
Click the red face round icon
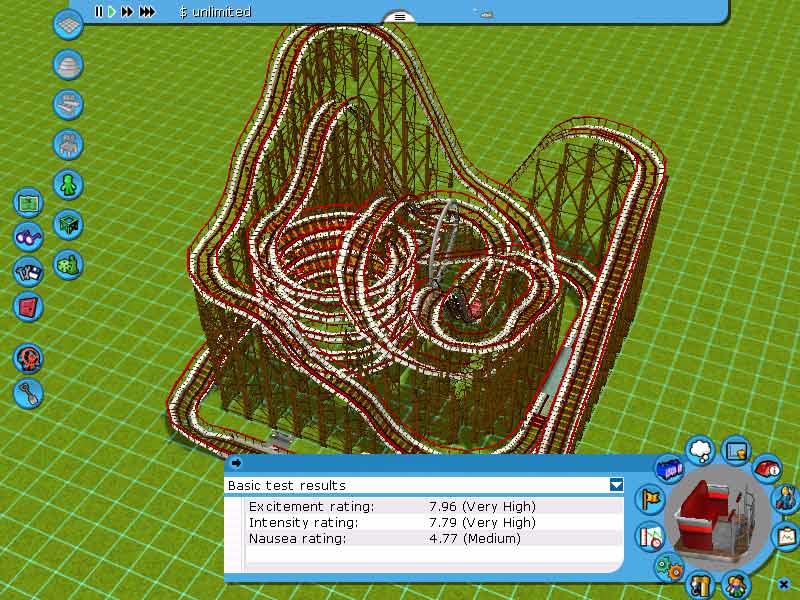pyautogui.click(x=28, y=358)
